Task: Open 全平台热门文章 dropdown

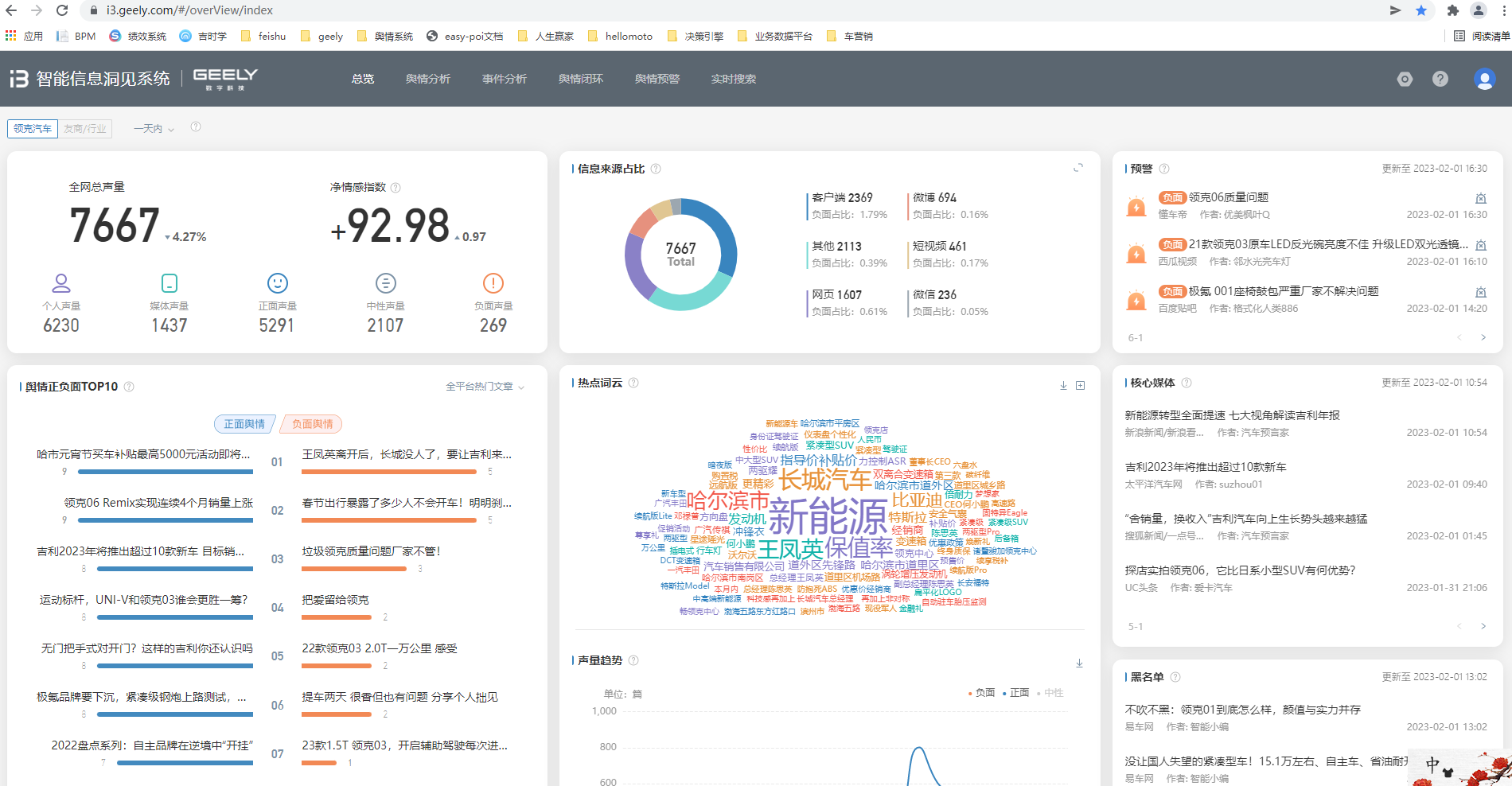Action: 485,387
